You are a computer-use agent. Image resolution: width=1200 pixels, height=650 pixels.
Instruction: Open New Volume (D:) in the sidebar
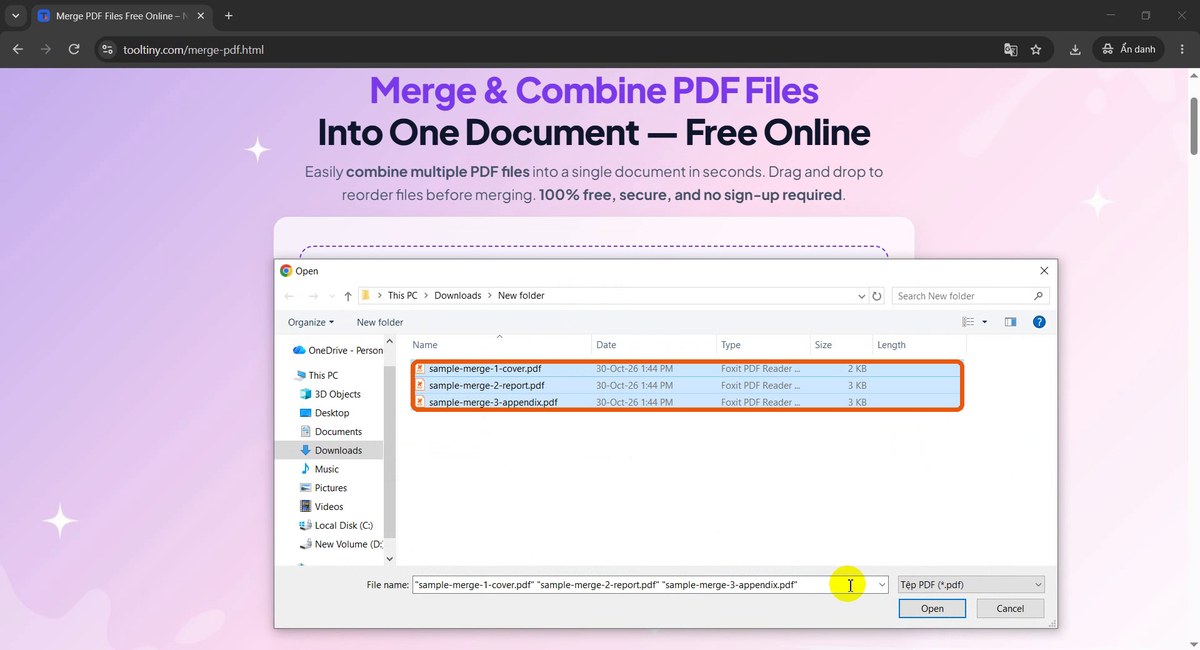pyautogui.click(x=340, y=544)
